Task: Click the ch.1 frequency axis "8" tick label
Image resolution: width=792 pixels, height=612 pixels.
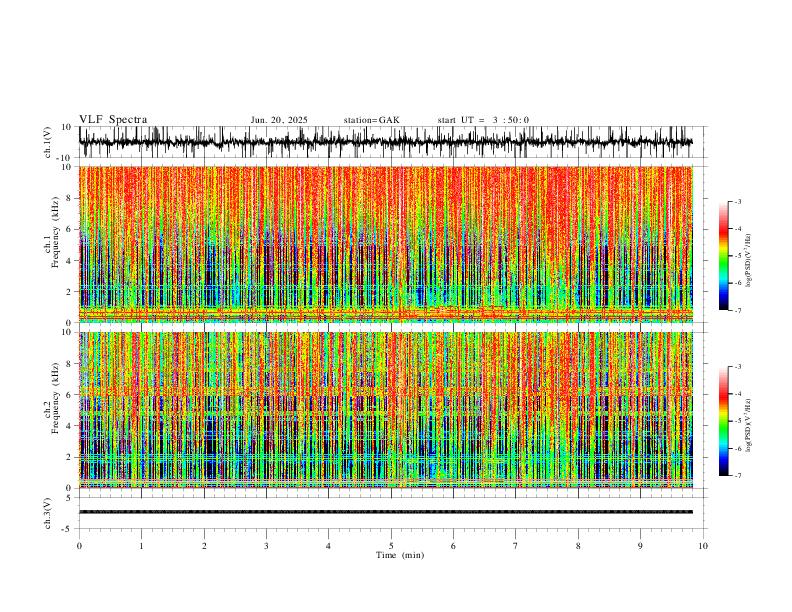Action: tap(70, 198)
